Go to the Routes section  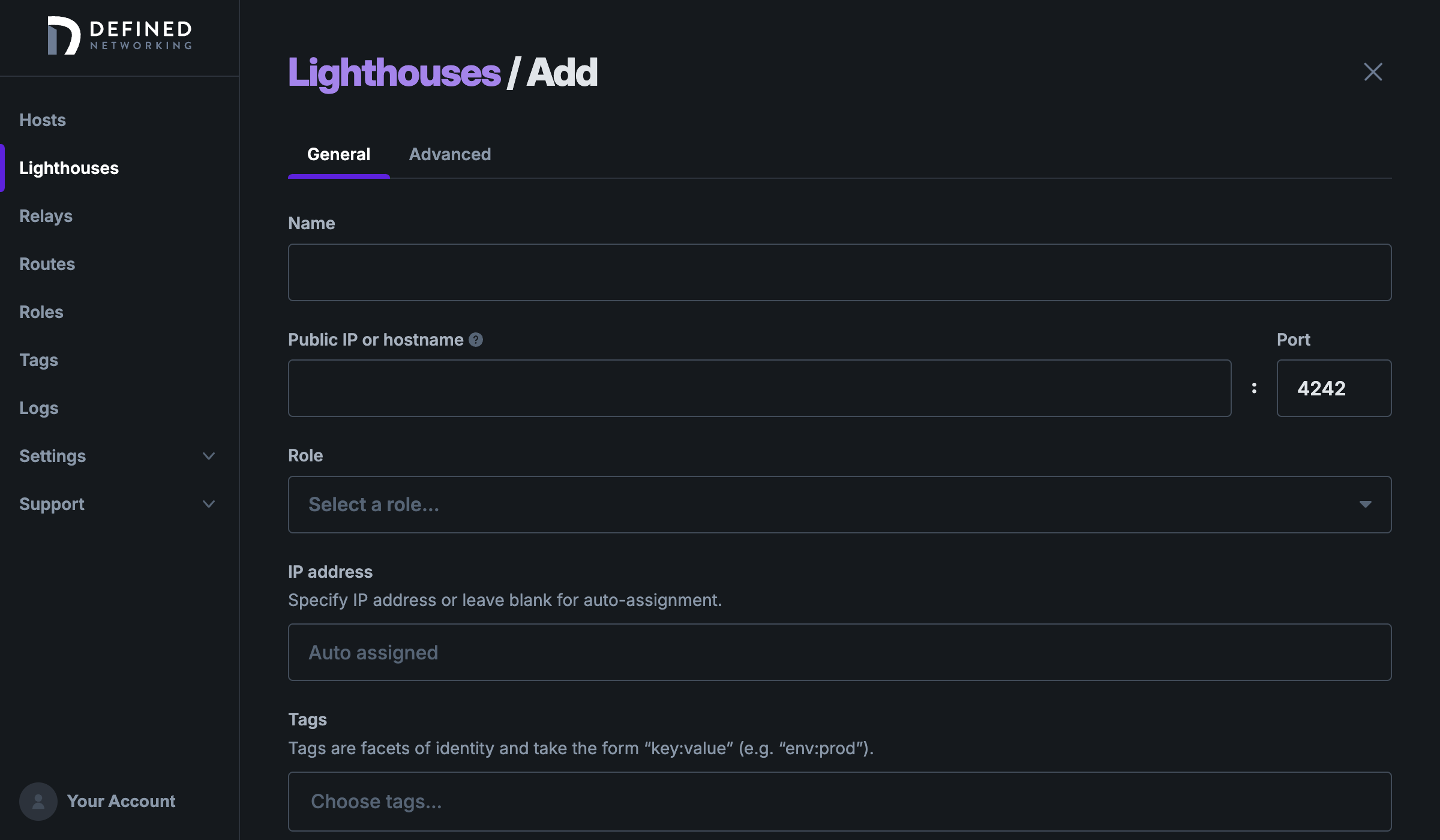tap(47, 264)
